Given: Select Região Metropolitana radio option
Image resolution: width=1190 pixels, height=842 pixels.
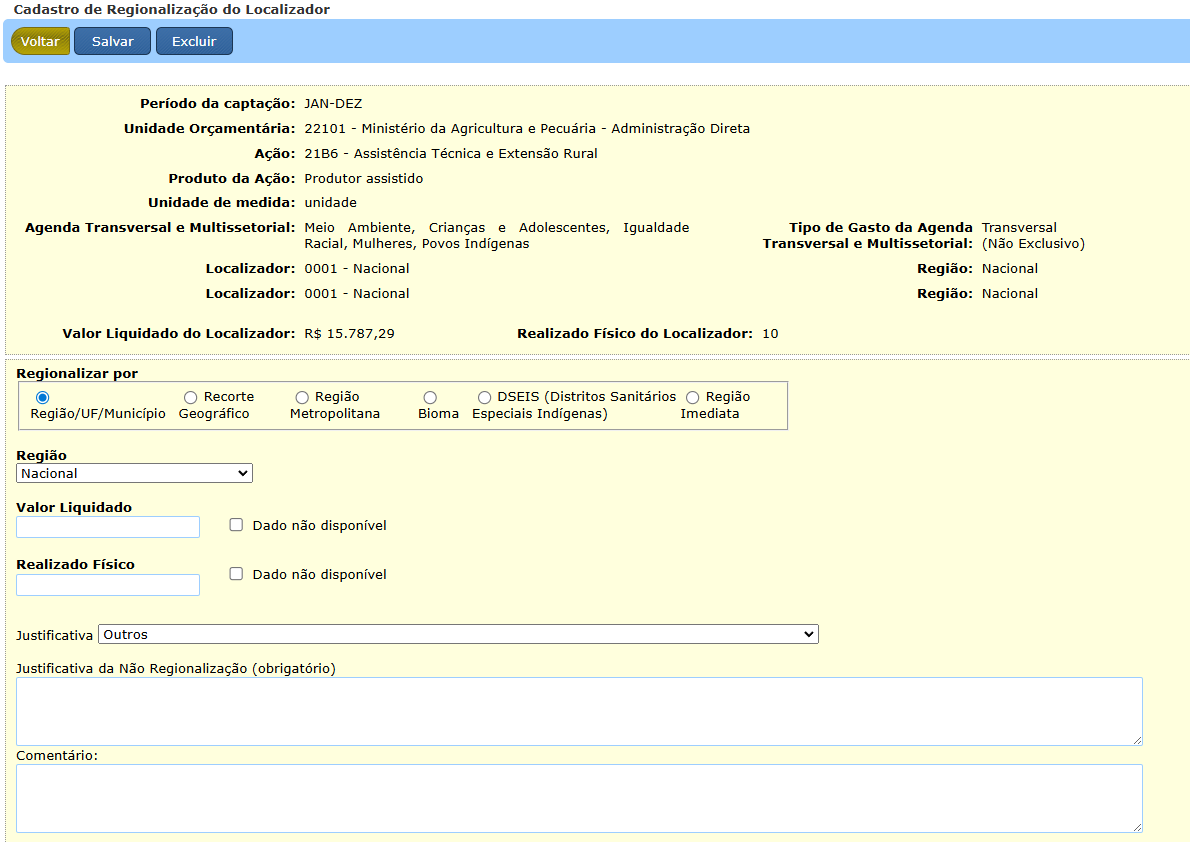Looking at the screenshot, I should click(302, 398).
